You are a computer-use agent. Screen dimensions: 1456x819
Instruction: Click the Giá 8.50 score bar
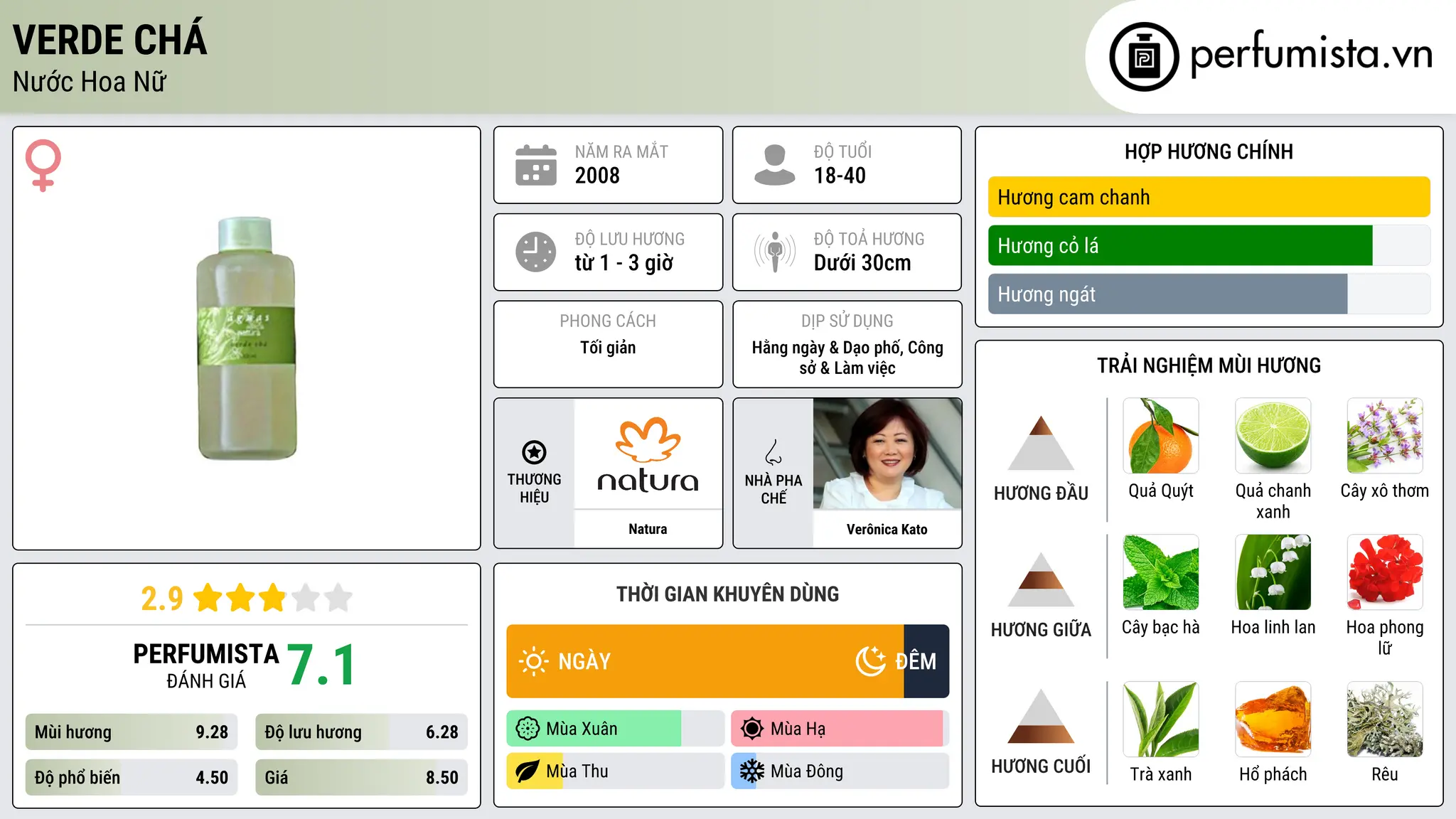pos(361,778)
